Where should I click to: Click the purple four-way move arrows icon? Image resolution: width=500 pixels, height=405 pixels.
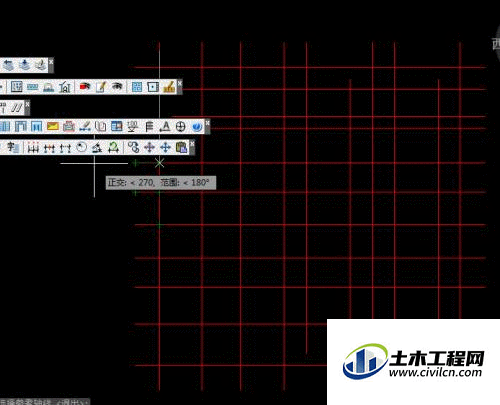(x=149, y=147)
